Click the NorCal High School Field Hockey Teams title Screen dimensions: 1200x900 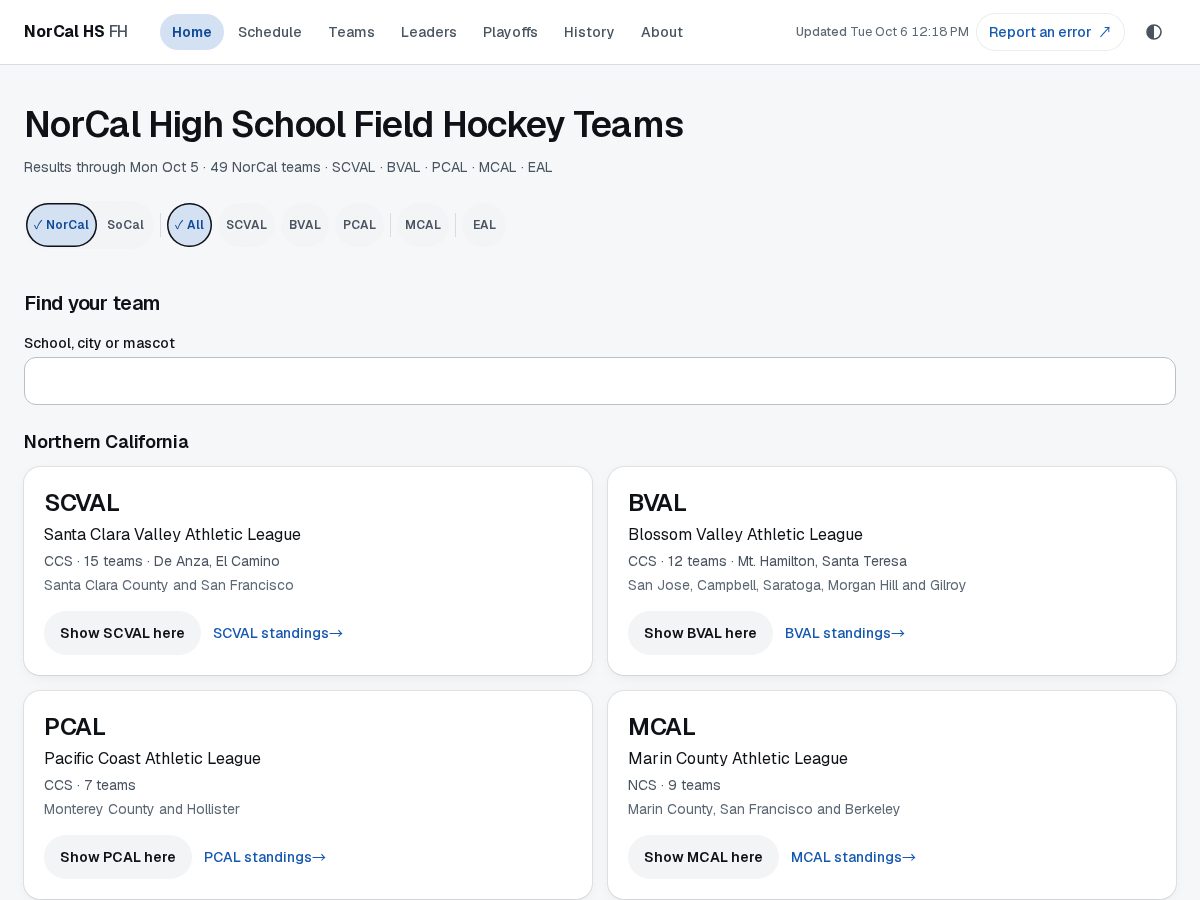pyautogui.click(x=354, y=124)
